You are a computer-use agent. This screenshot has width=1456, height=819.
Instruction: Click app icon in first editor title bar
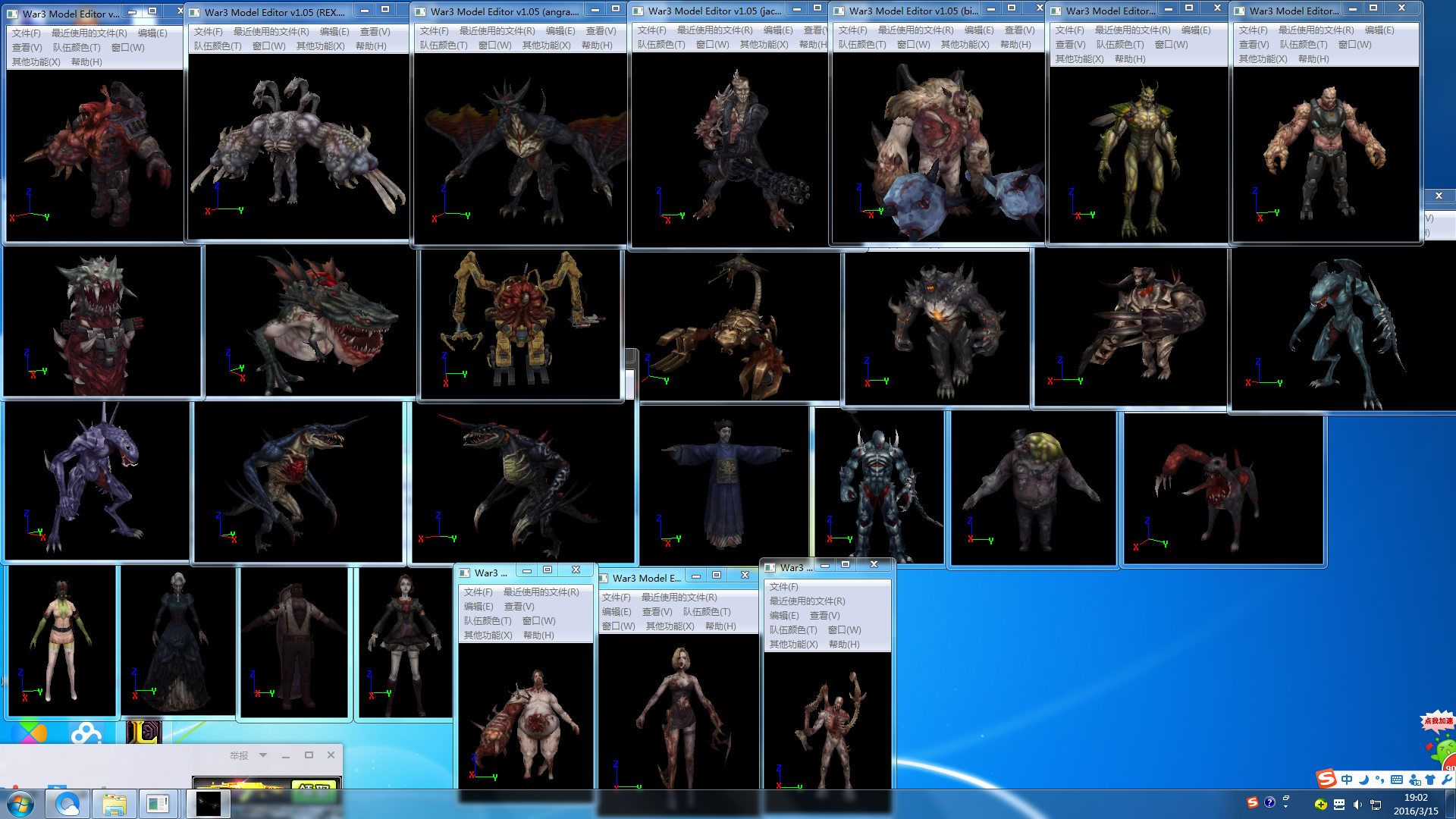(x=12, y=14)
